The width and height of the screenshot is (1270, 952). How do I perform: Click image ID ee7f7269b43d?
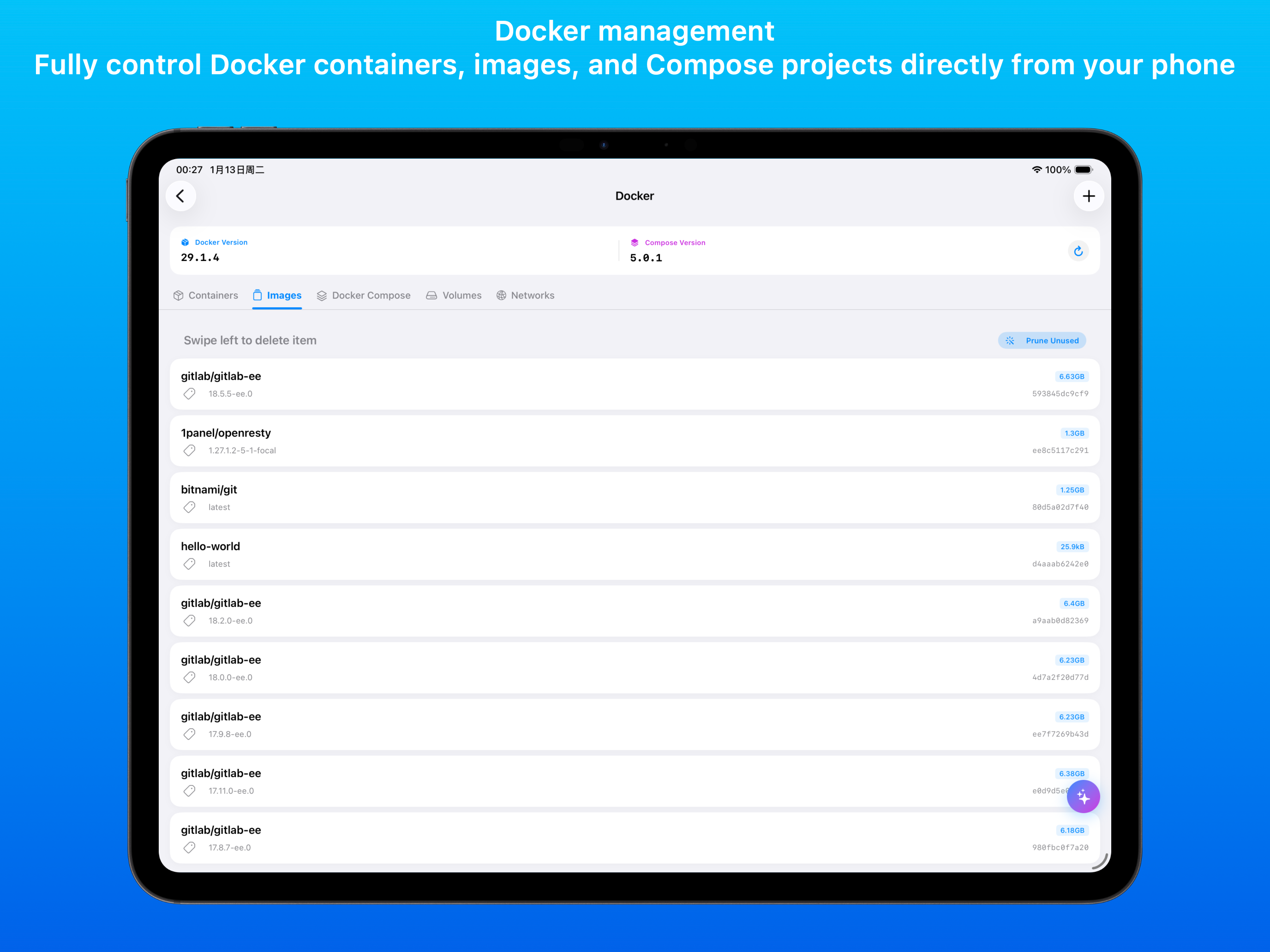point(1060,734)
